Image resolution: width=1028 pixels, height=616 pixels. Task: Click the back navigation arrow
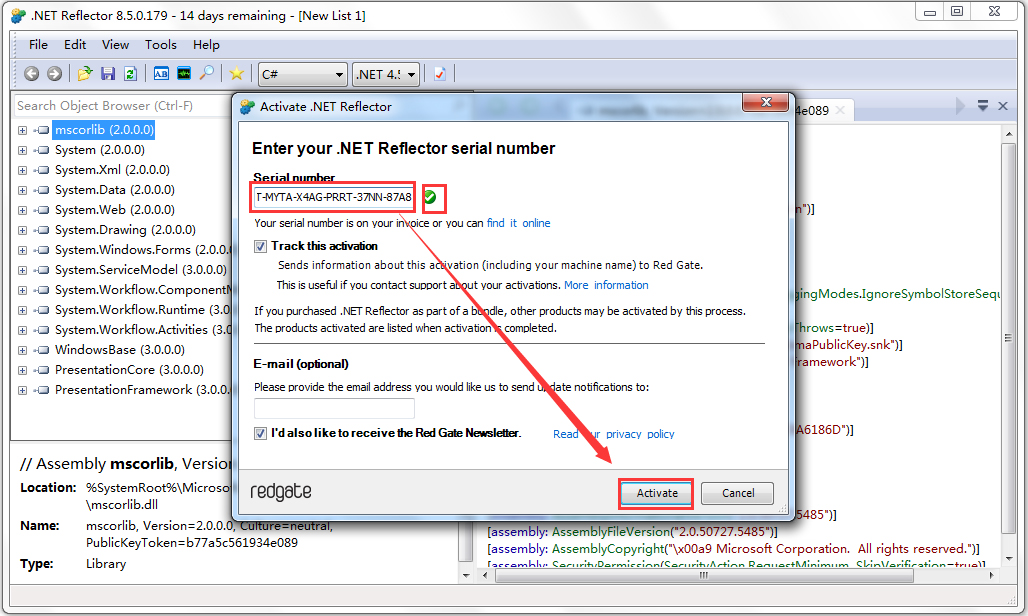[31, 73]
